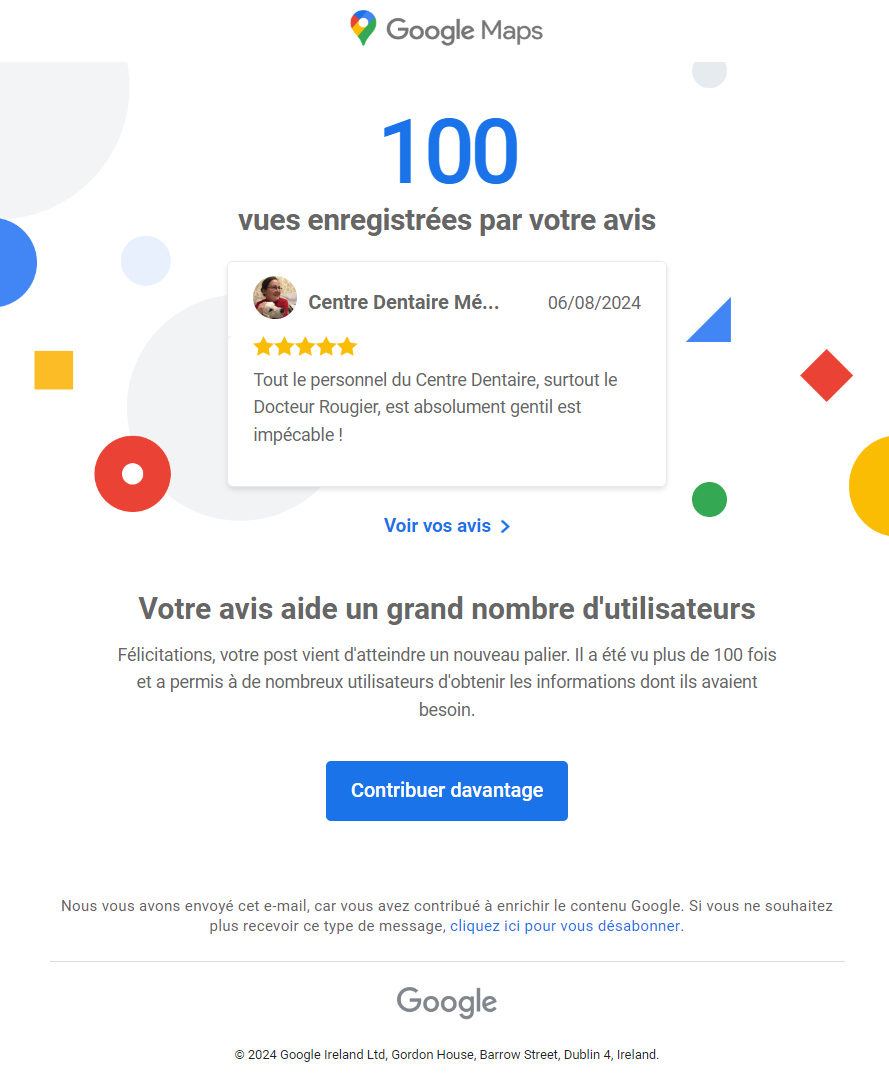Click the review text mentioning Docteur Rougier

click(x=435, y=407)
